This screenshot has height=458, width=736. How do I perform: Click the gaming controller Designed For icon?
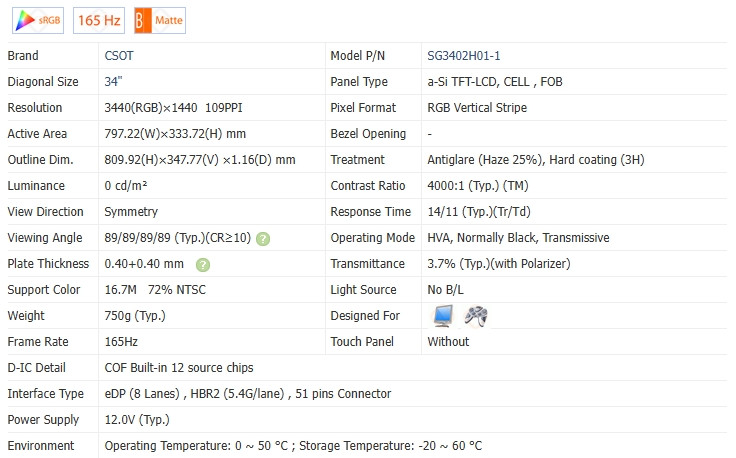(x=476, y=315)
